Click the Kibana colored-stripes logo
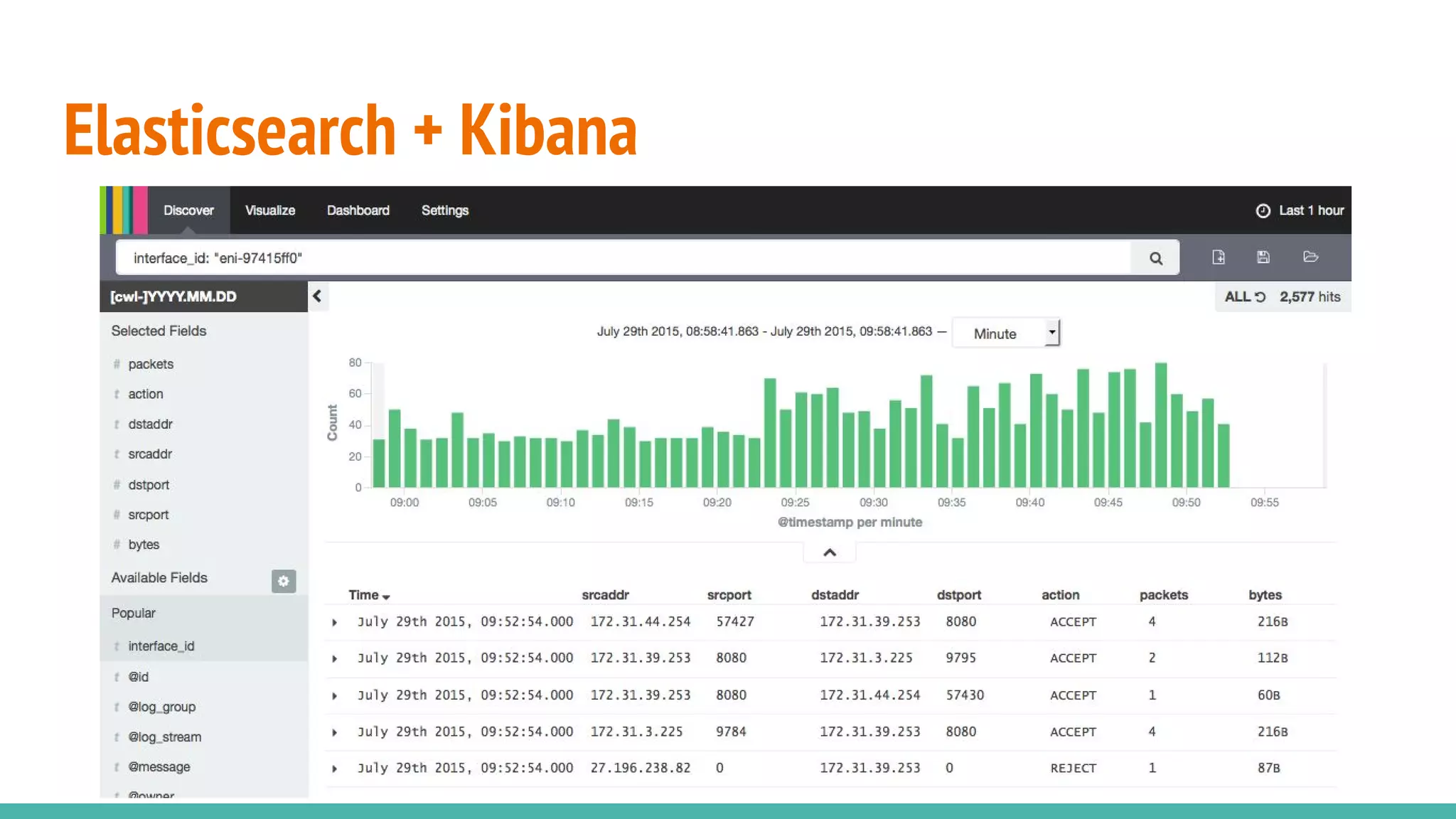The width and height of the screenshot is (1456, 819). [x=124, y=210]
